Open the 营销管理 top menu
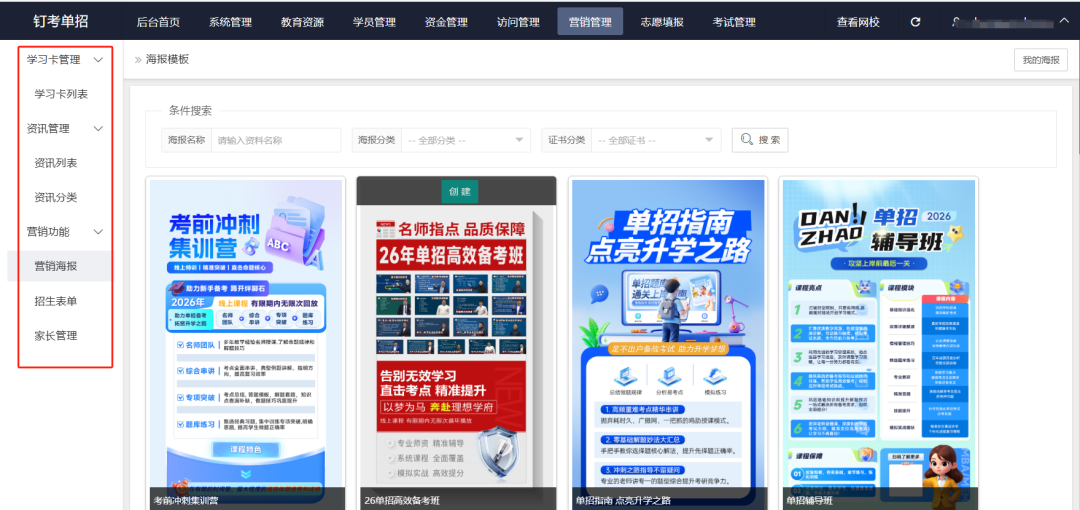 point(590,22)
